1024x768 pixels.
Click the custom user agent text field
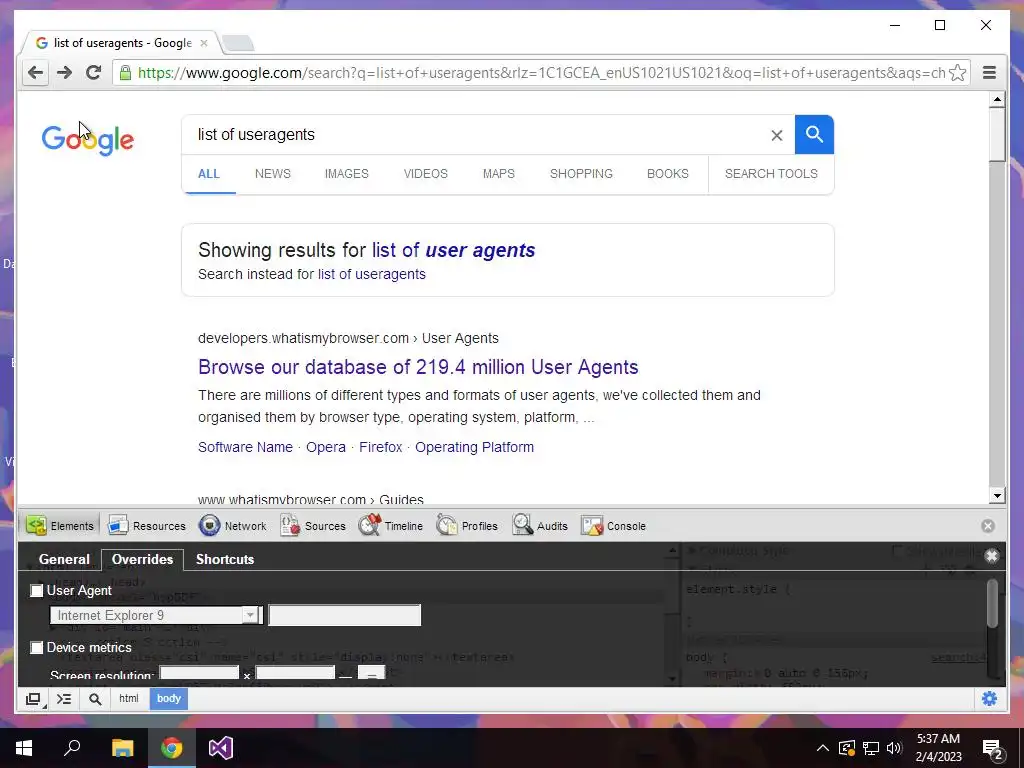(x=344, y=615)
